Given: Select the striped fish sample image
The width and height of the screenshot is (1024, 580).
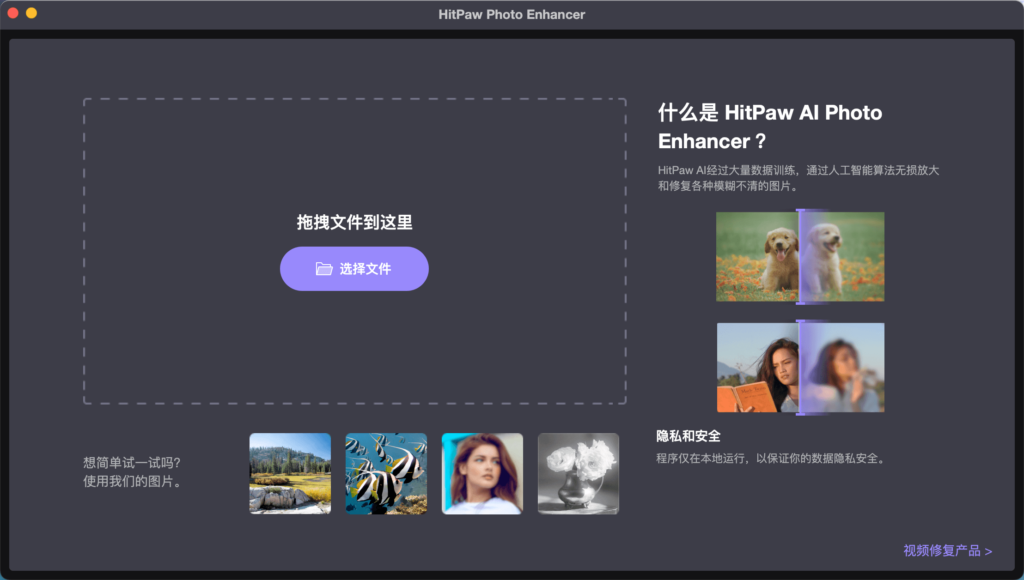Looking at the screenshot, I should [386, 474].
